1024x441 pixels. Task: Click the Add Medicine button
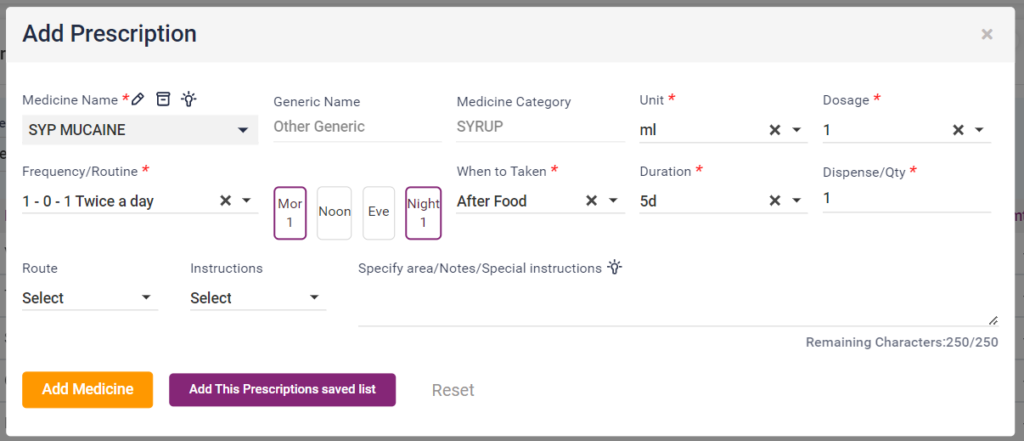87,390
